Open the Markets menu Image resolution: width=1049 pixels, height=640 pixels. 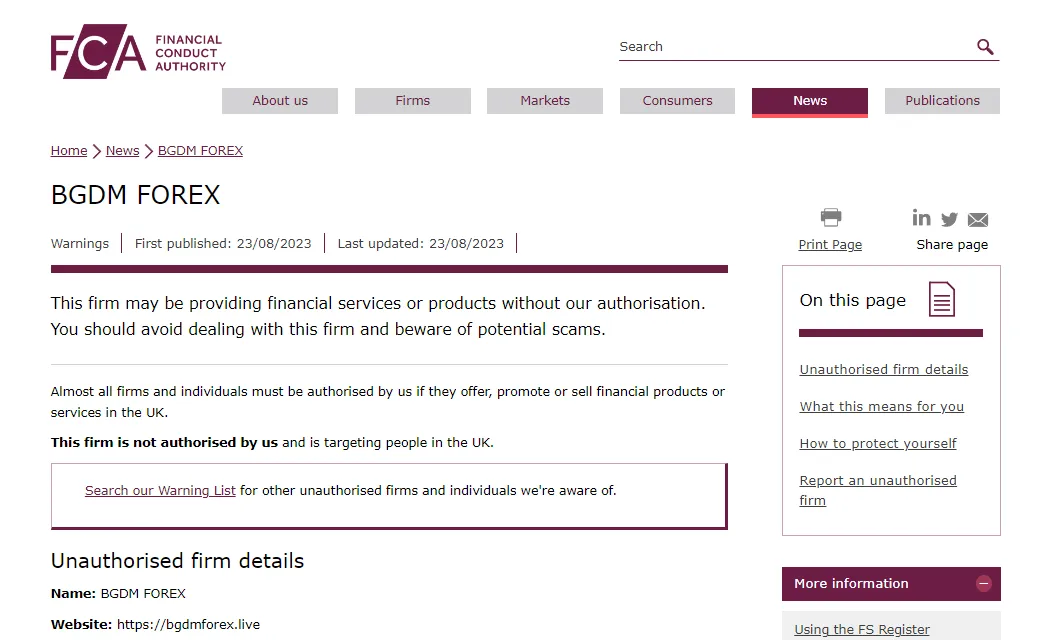click(x=545, y=101)
